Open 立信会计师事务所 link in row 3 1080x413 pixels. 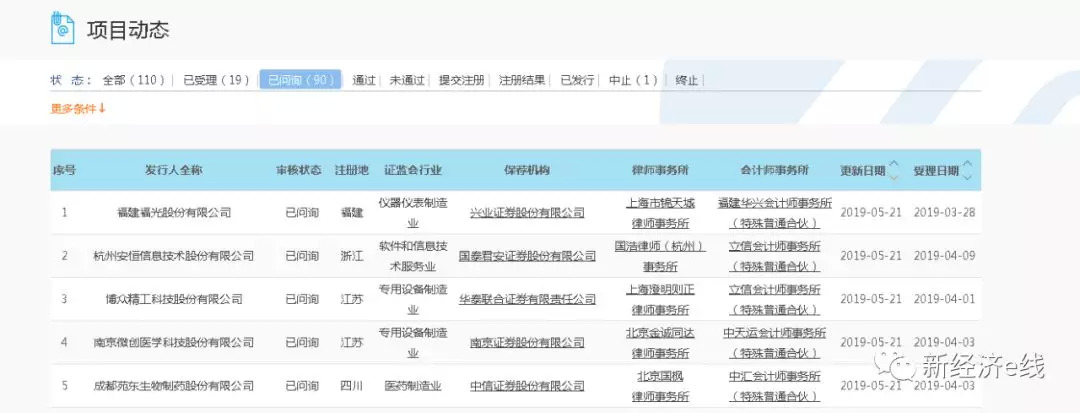point(774,299)
